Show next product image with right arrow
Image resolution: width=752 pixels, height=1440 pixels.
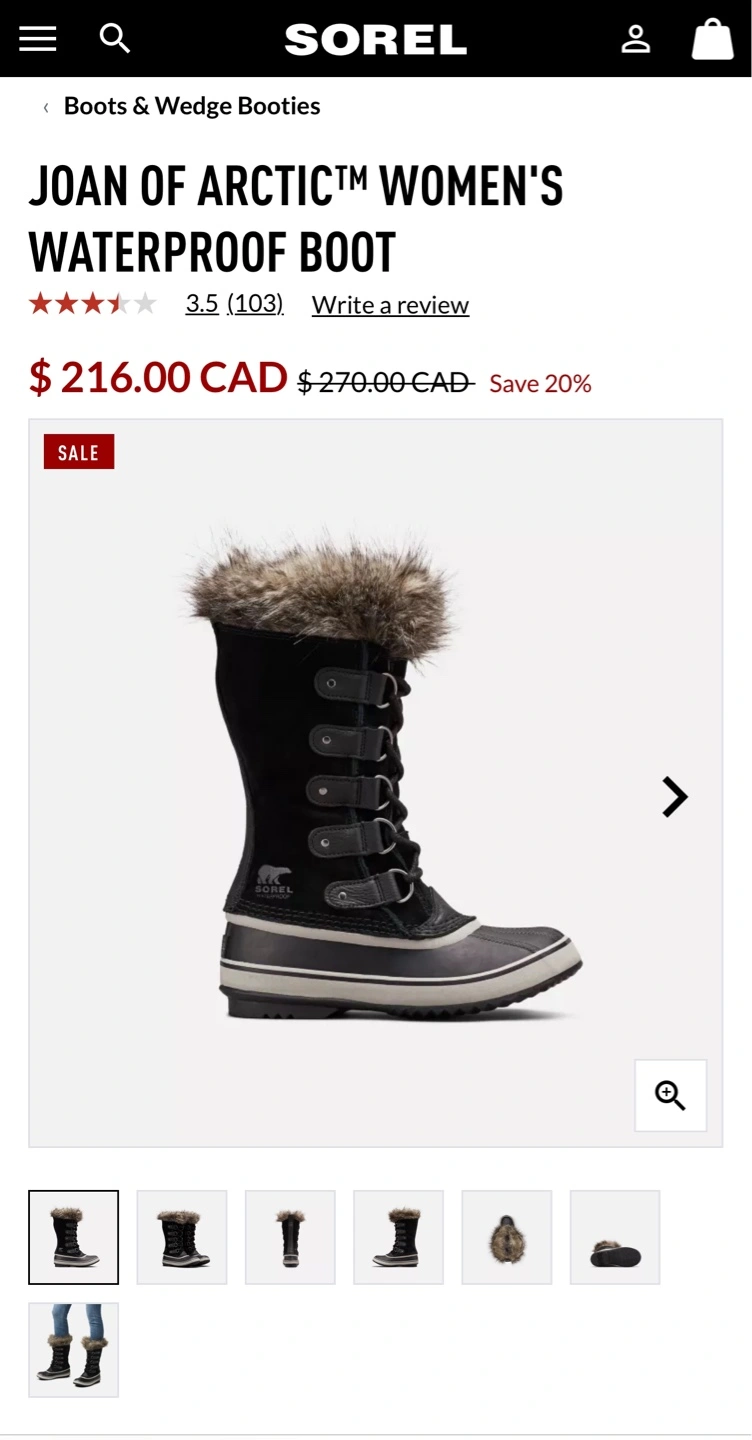(675, 797)
